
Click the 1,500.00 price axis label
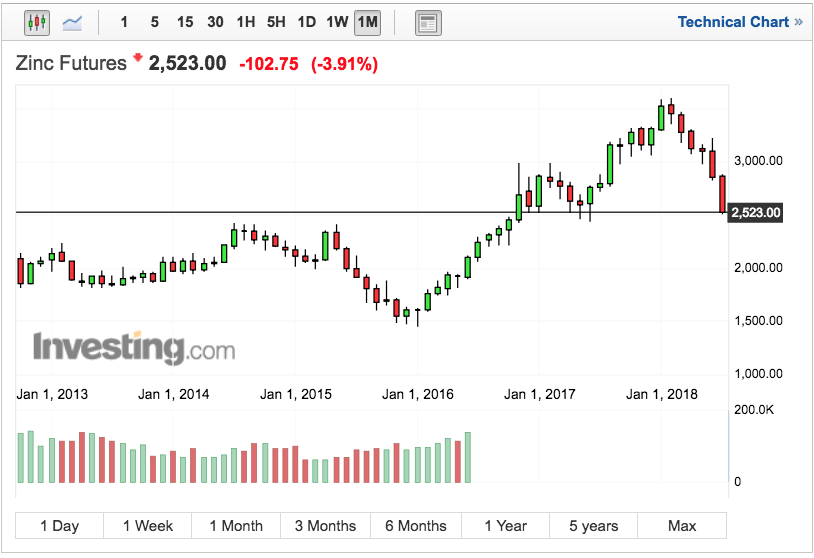pos(758,320)
